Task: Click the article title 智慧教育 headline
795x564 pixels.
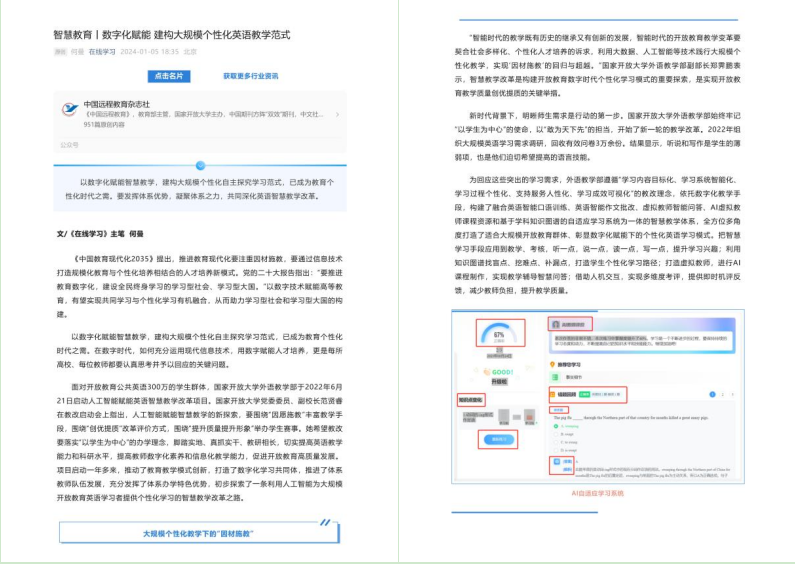Action: (x=172, y=34)
